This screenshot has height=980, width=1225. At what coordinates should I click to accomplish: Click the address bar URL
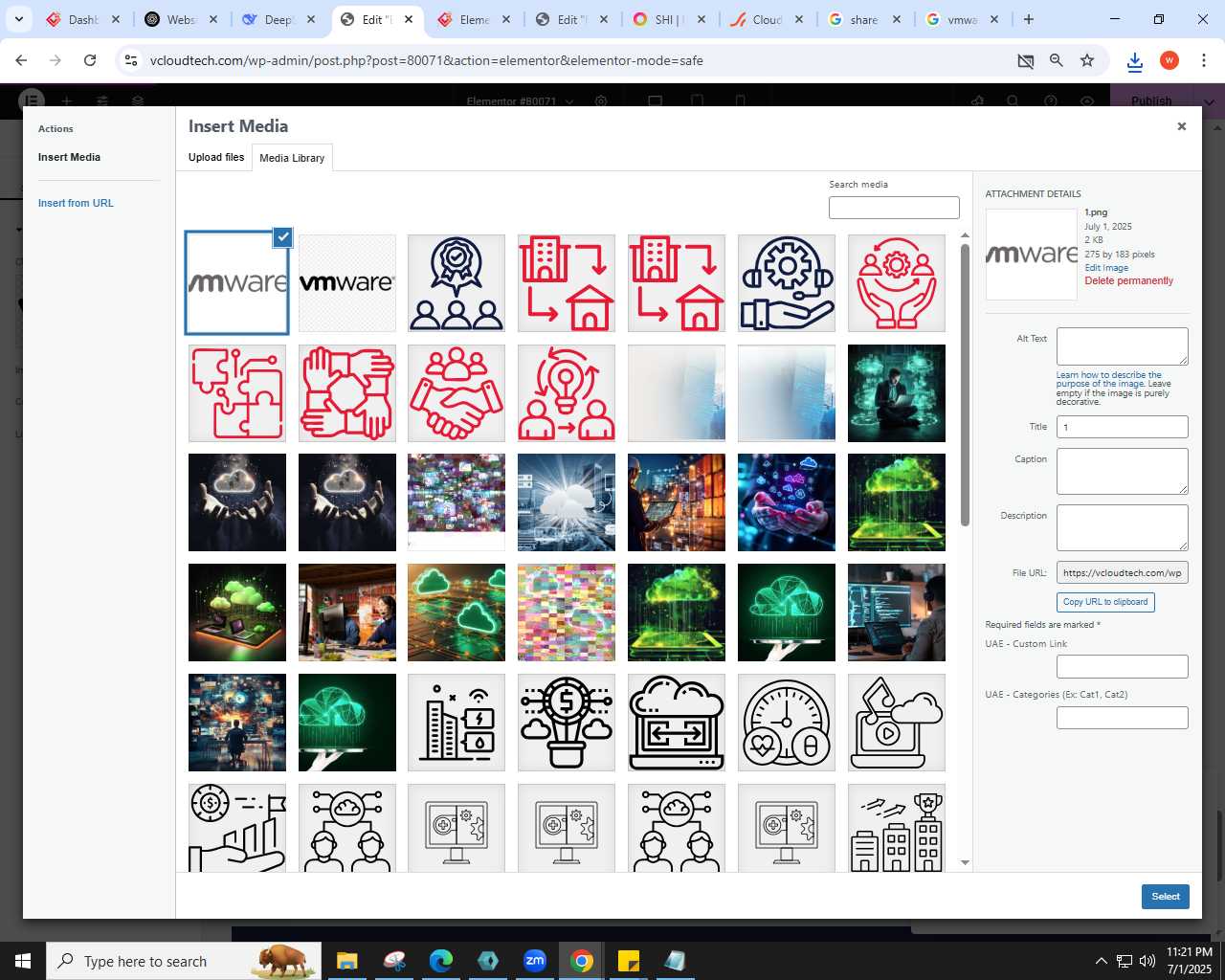point(427,60)
